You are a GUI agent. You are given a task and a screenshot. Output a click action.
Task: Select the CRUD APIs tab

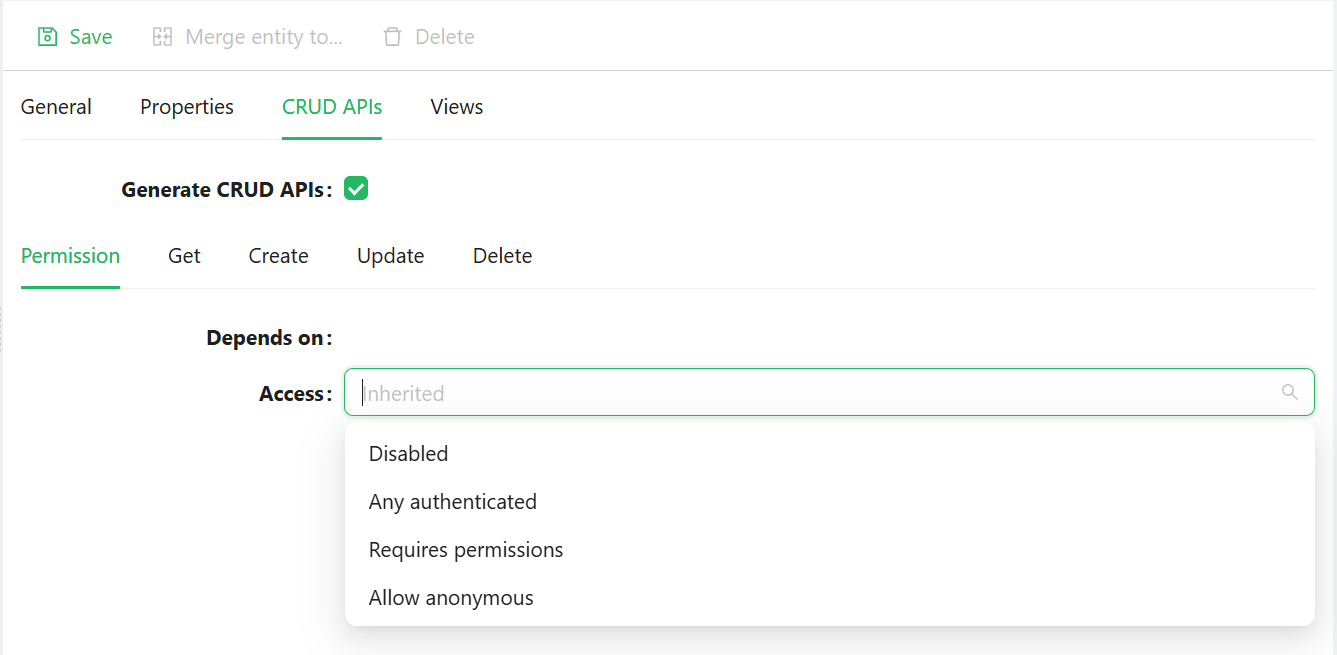click(332, 107)
